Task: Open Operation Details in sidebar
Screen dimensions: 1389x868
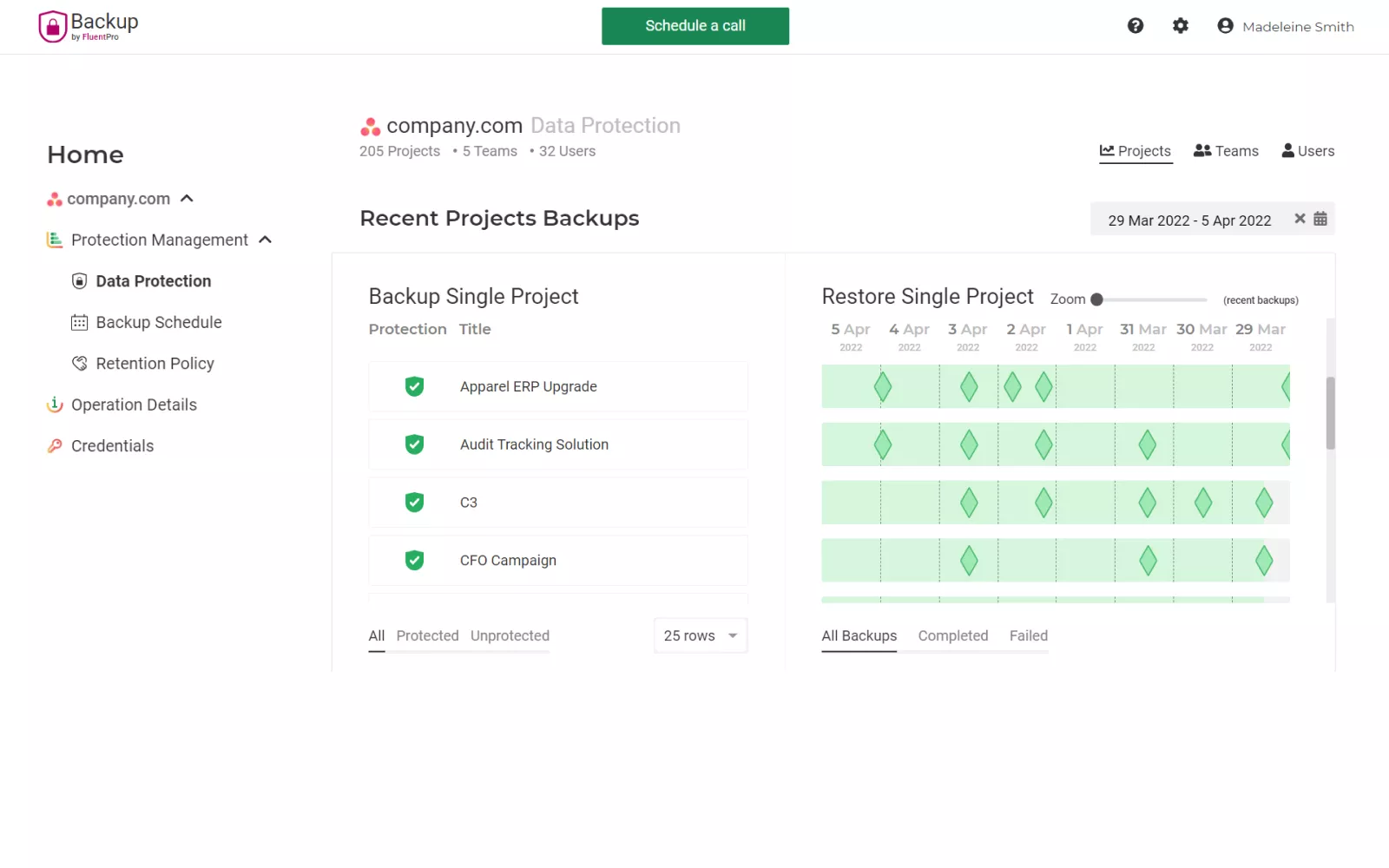Action: (134, 404)
